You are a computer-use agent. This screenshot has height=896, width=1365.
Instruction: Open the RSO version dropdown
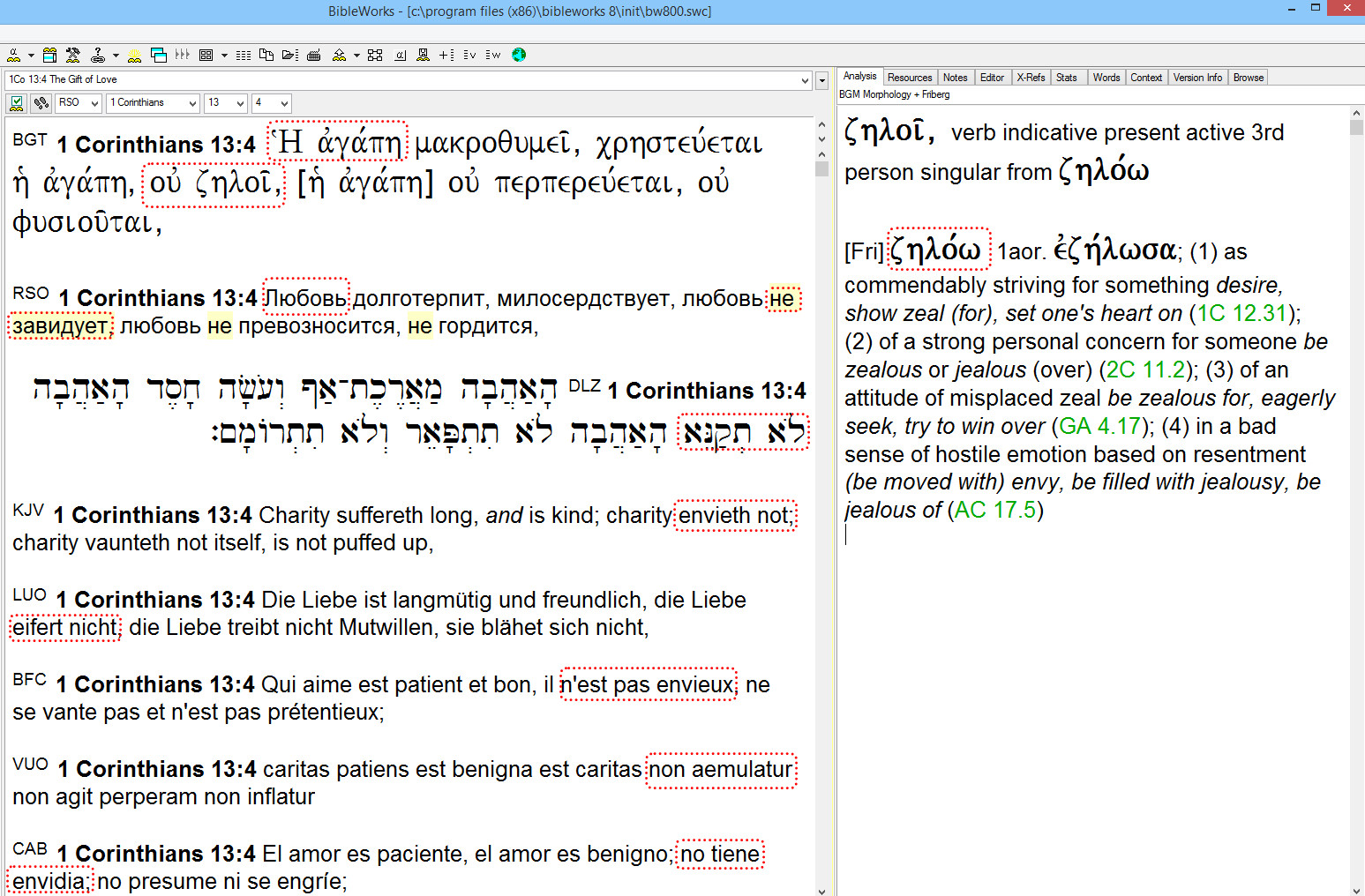(x=94, y=103)
